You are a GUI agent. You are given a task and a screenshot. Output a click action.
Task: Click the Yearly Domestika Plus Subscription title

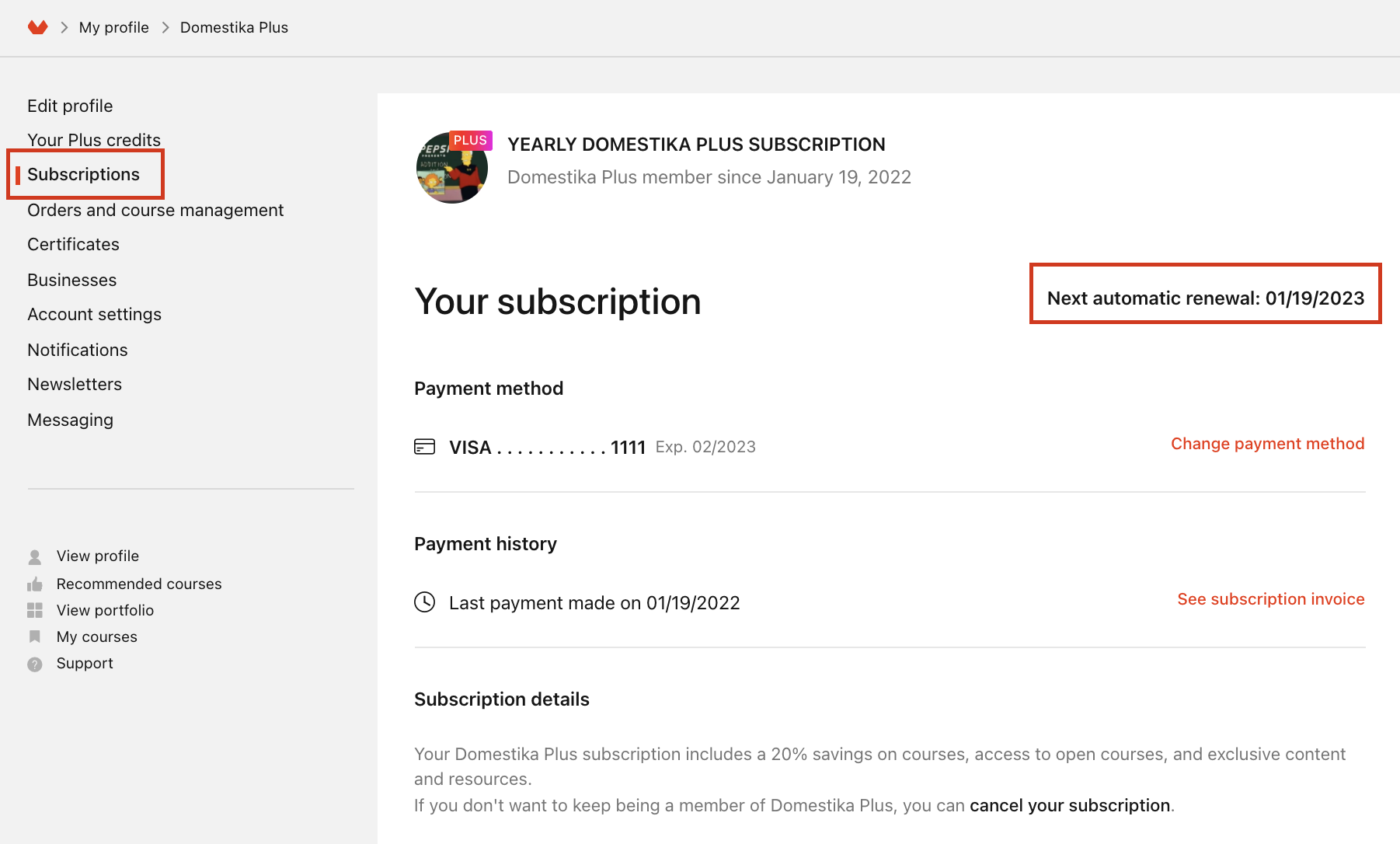click(696, 145)
